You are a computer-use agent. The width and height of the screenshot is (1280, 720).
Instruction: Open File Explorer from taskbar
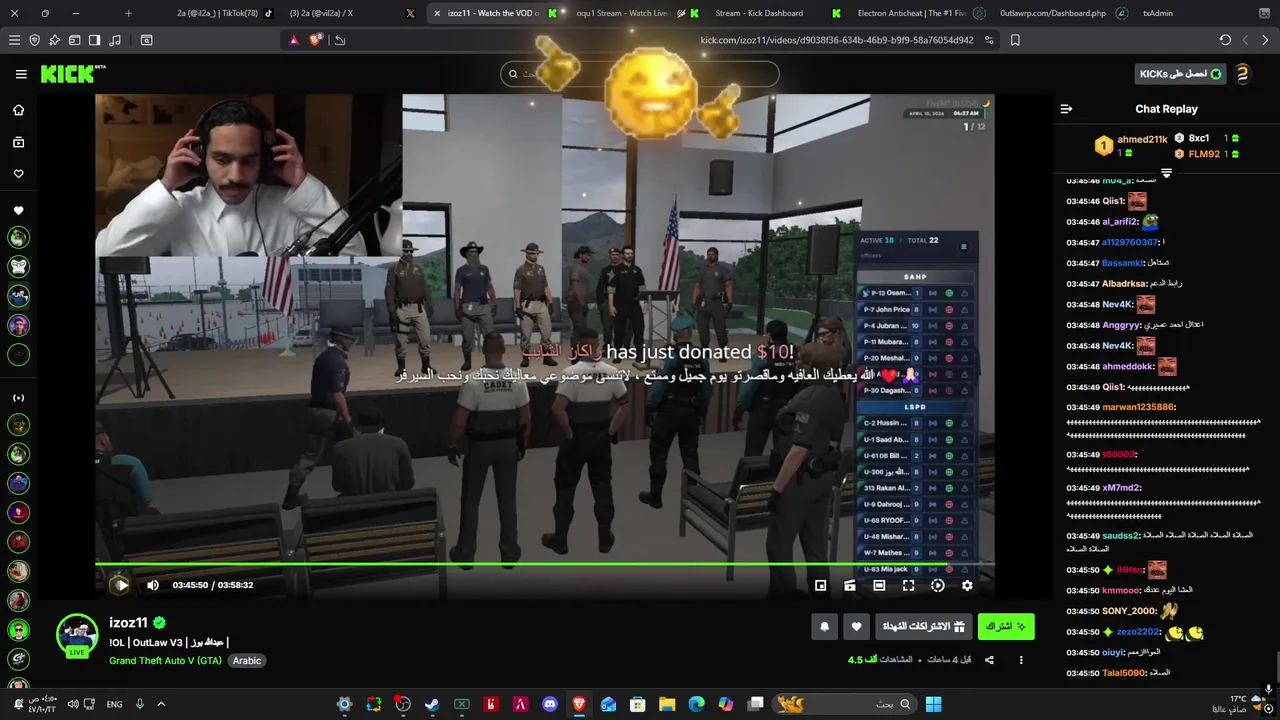pyautogui.click(x=667, y=704)
